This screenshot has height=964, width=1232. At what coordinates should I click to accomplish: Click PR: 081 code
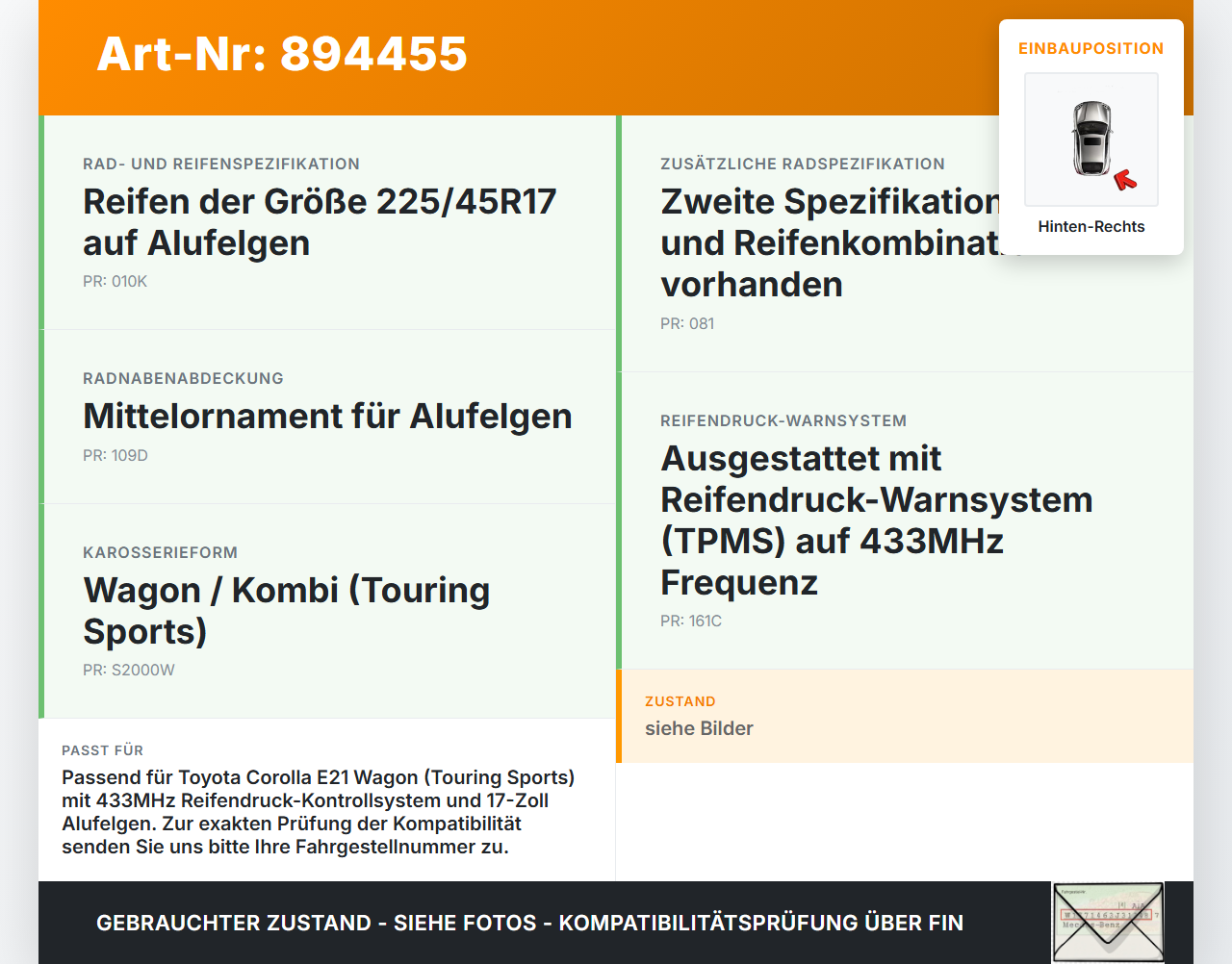[687, 324]
